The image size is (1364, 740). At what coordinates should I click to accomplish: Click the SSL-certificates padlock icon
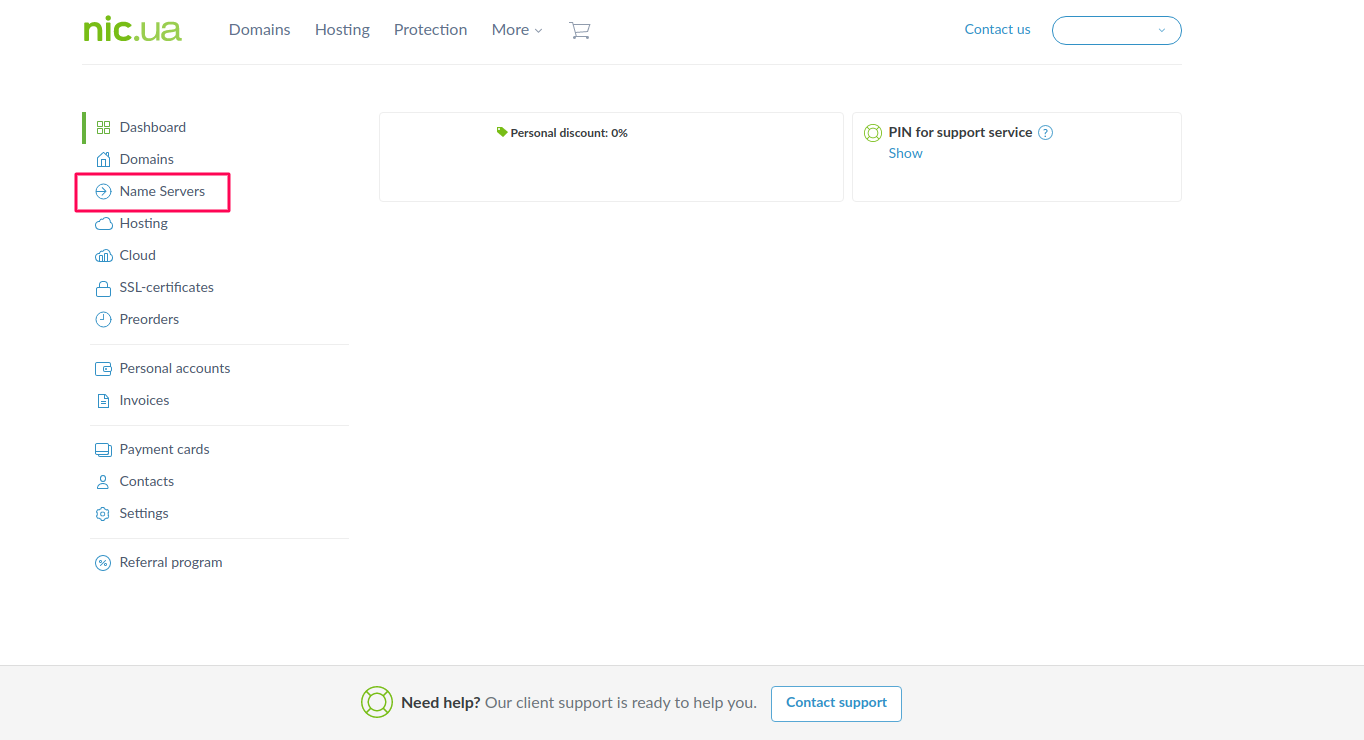pyautogui.click(x=103, y=288)
